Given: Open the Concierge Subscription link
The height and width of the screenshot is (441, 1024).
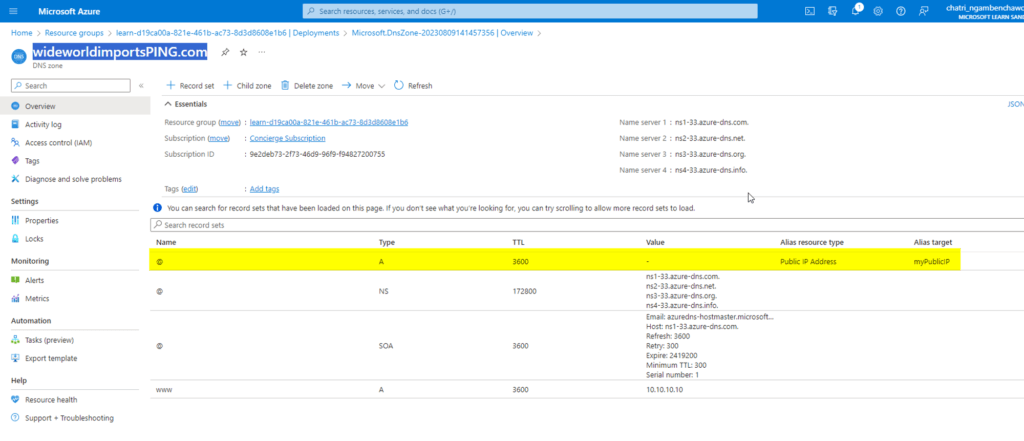Looking at the screenshot, I should 287,138.
